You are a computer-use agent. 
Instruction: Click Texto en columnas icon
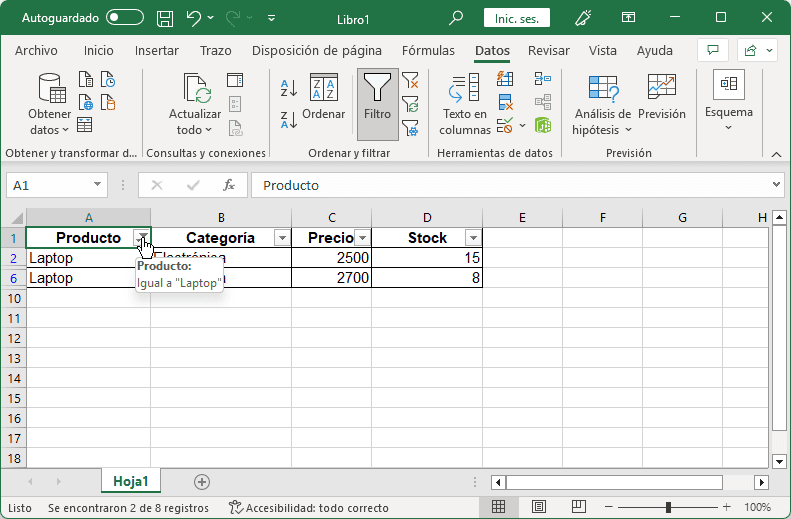click(x=464, y=105)
